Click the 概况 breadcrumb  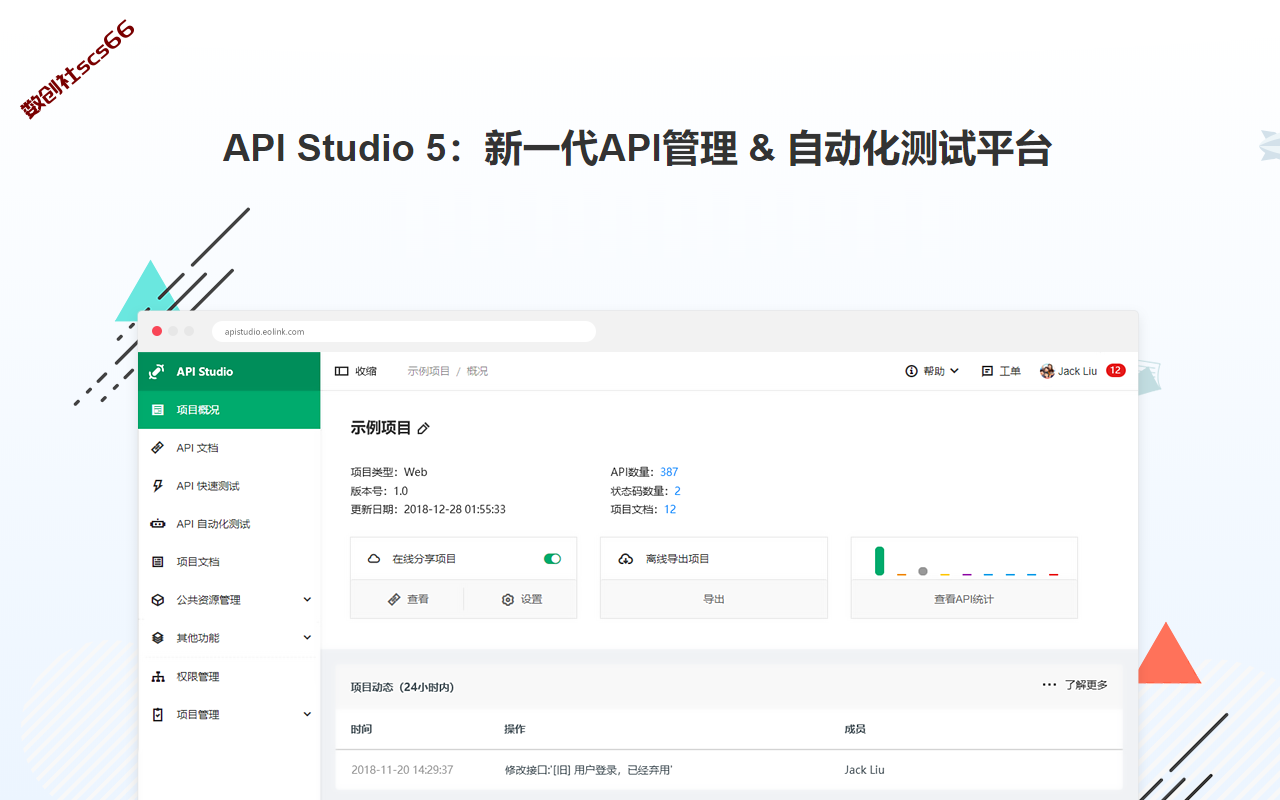coord(477,371)
